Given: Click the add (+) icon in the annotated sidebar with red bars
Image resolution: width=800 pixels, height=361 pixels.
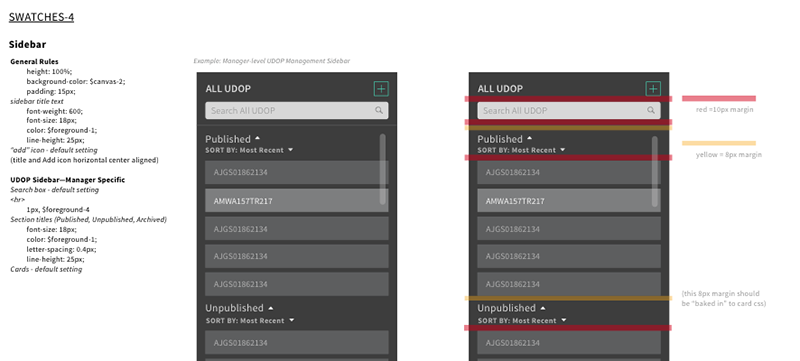Looking at the screenshot, I should pos(653,89).
